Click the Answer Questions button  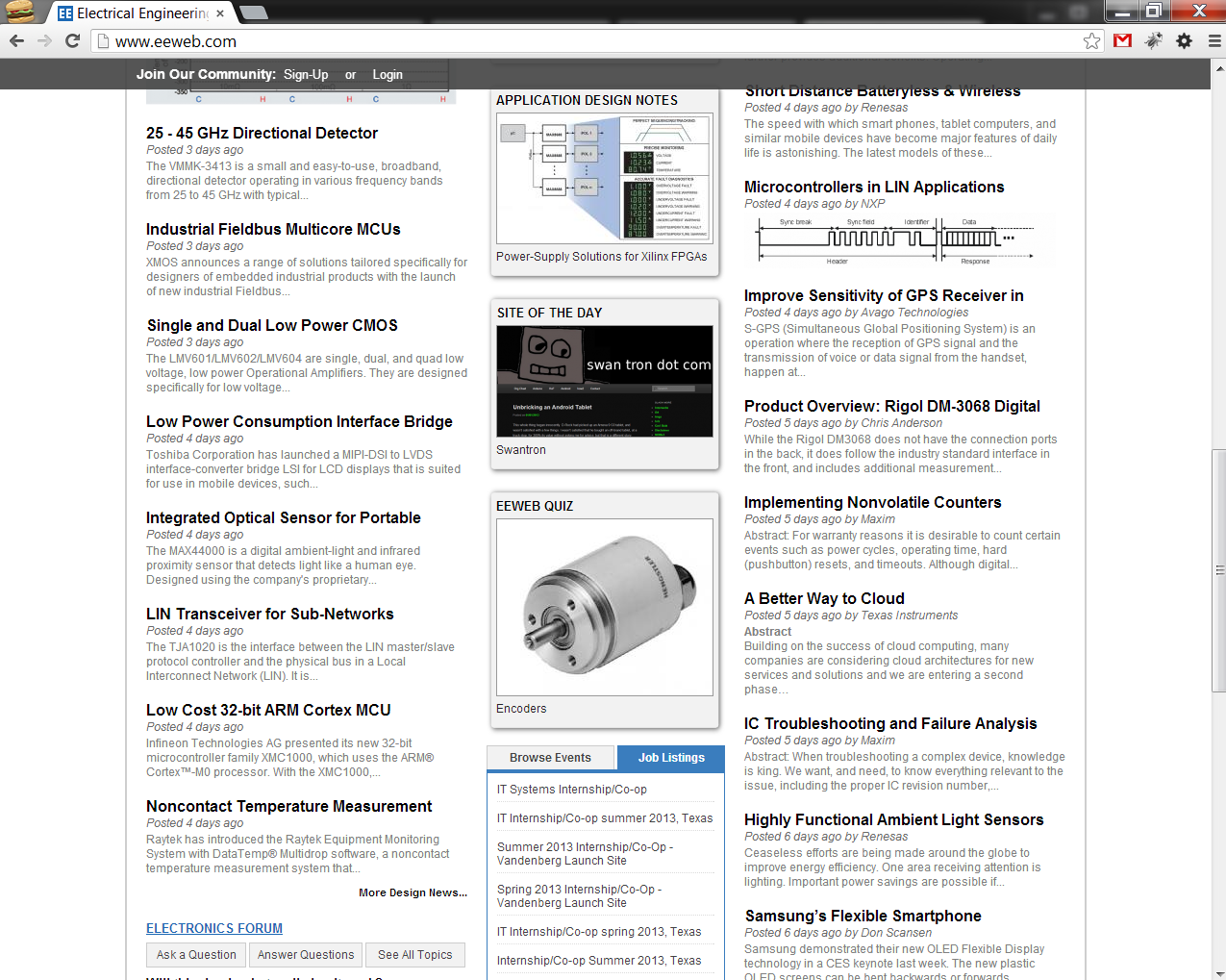(x=305, y=954)
